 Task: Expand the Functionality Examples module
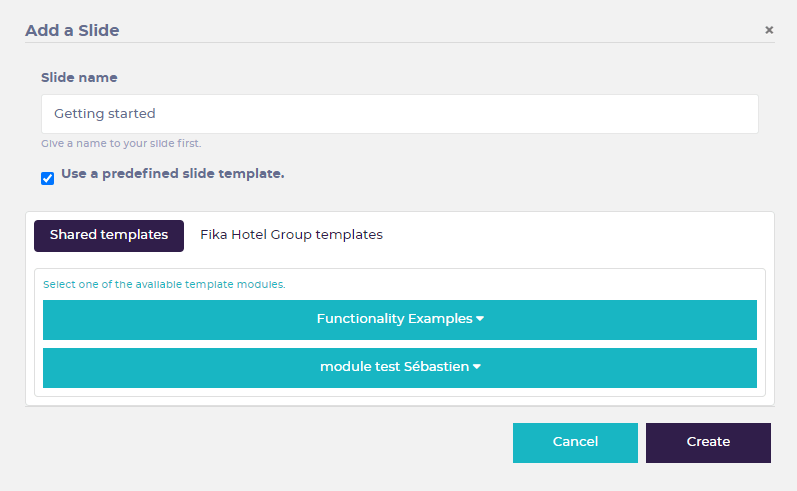pyautogui.click(x=400, y=320)
